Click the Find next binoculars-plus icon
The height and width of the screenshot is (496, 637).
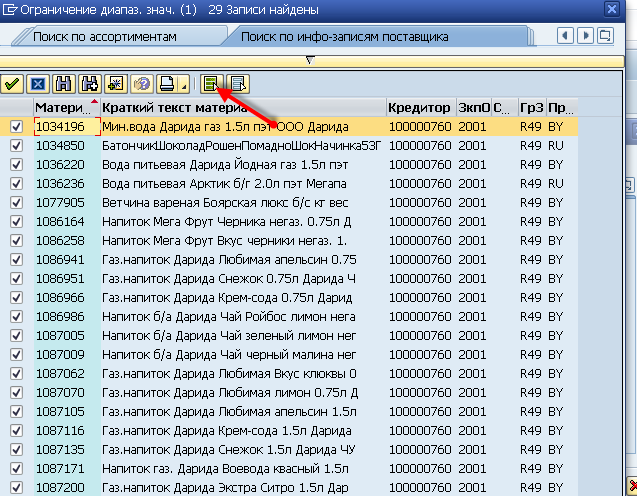click(x=90, y=84)
